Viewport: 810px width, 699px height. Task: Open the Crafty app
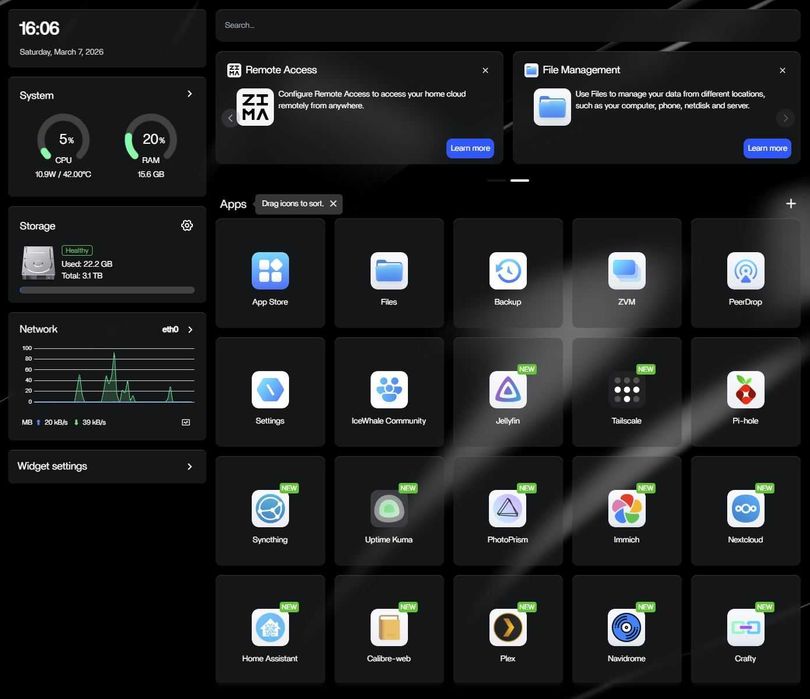pyautogui.click(x=745, y=628)
